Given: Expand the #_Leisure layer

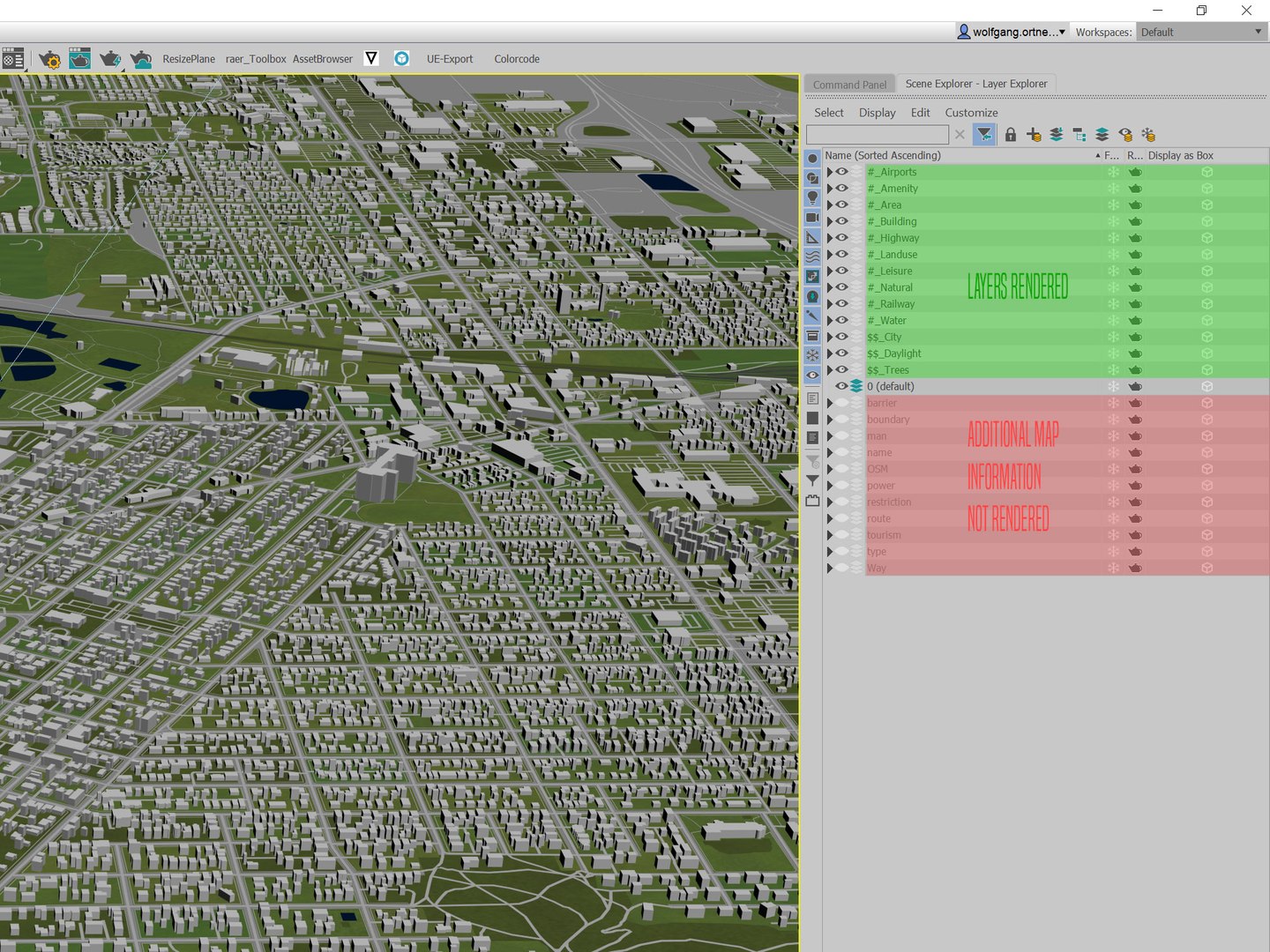Looking at the screenshot, I should [x=830, y=271].
